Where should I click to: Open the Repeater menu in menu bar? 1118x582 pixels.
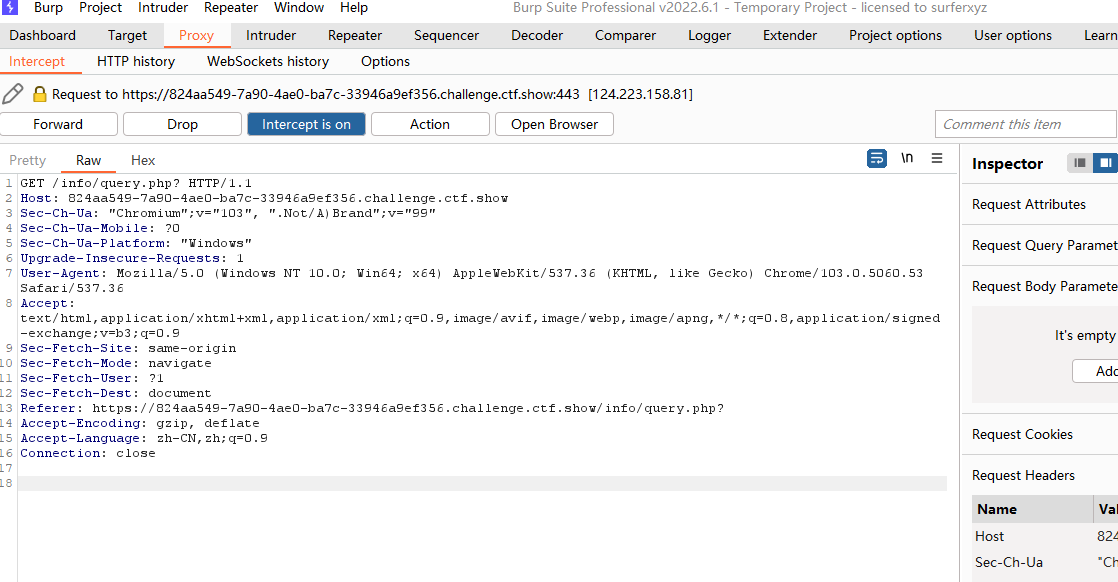231,8
